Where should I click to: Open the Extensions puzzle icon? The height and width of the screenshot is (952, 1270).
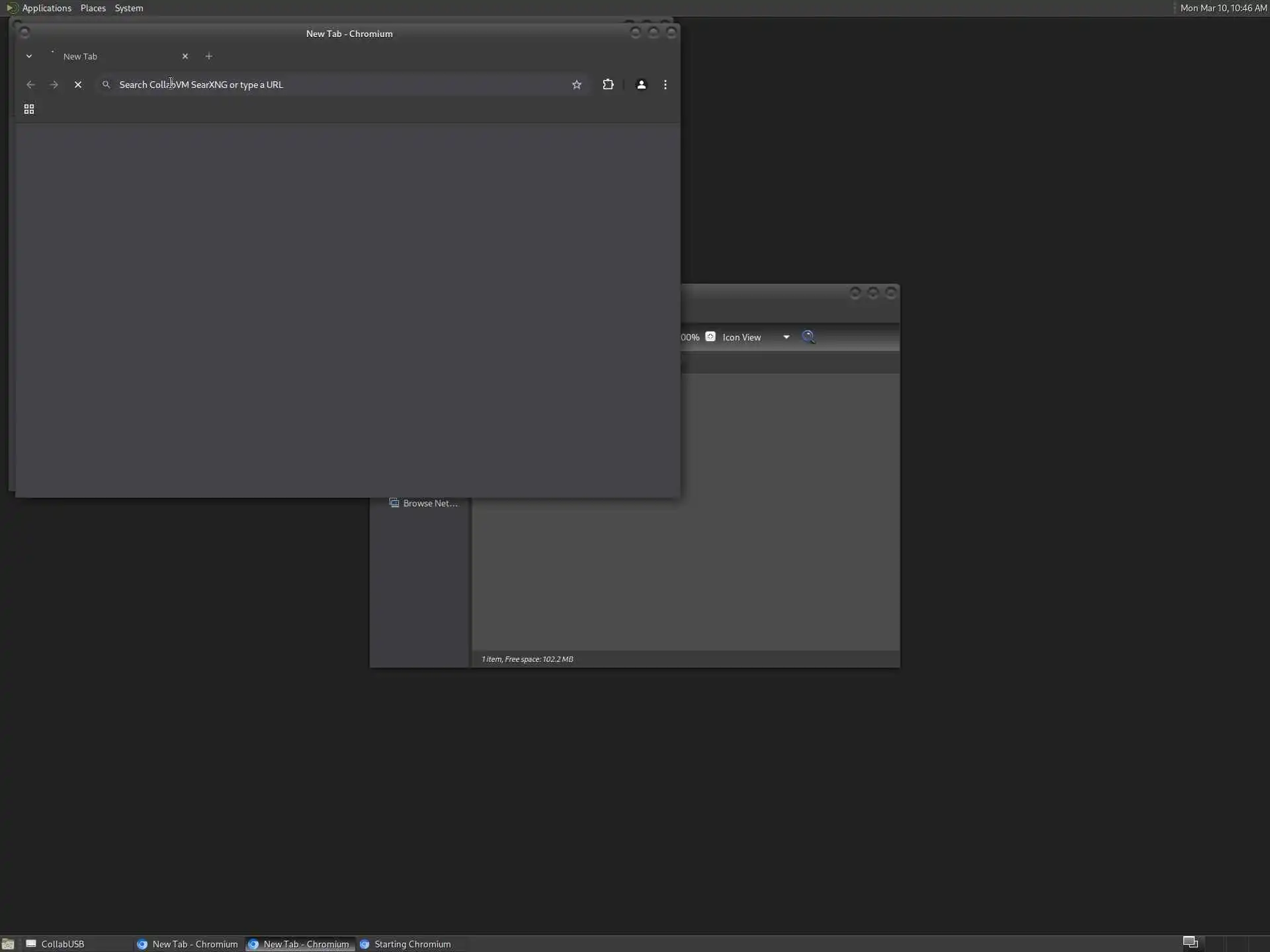coord(608,85)
